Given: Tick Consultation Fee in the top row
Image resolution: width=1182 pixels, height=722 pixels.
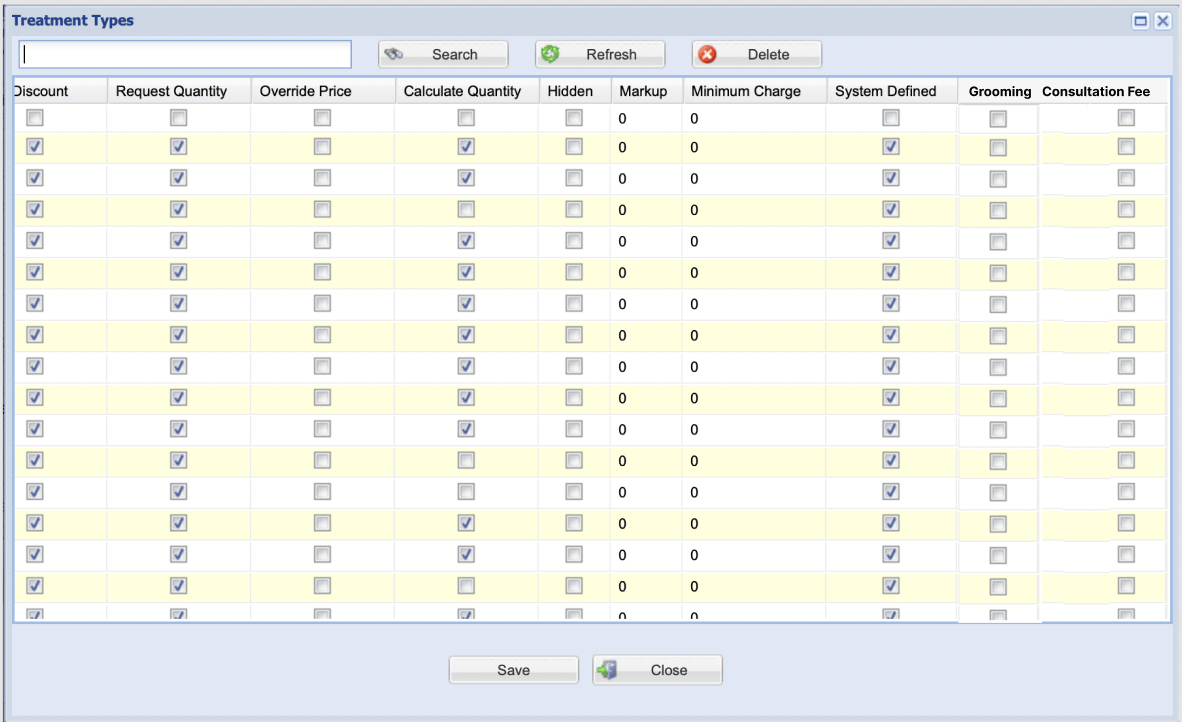Looking at the screenshot, I should (x=1126, y=118).
